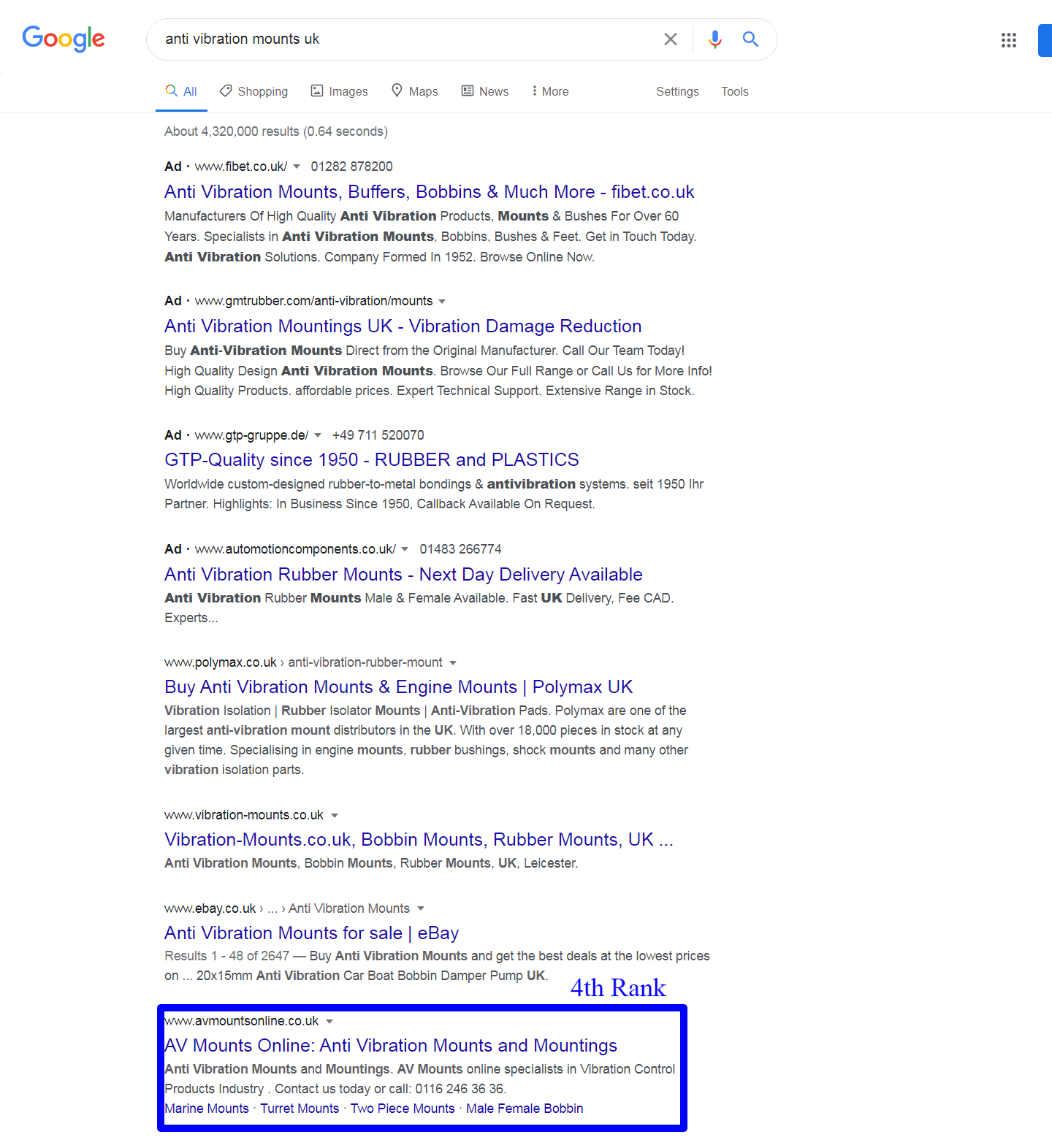Open the More search menu
1052x1148 pixels.
[x=551, y=91]
